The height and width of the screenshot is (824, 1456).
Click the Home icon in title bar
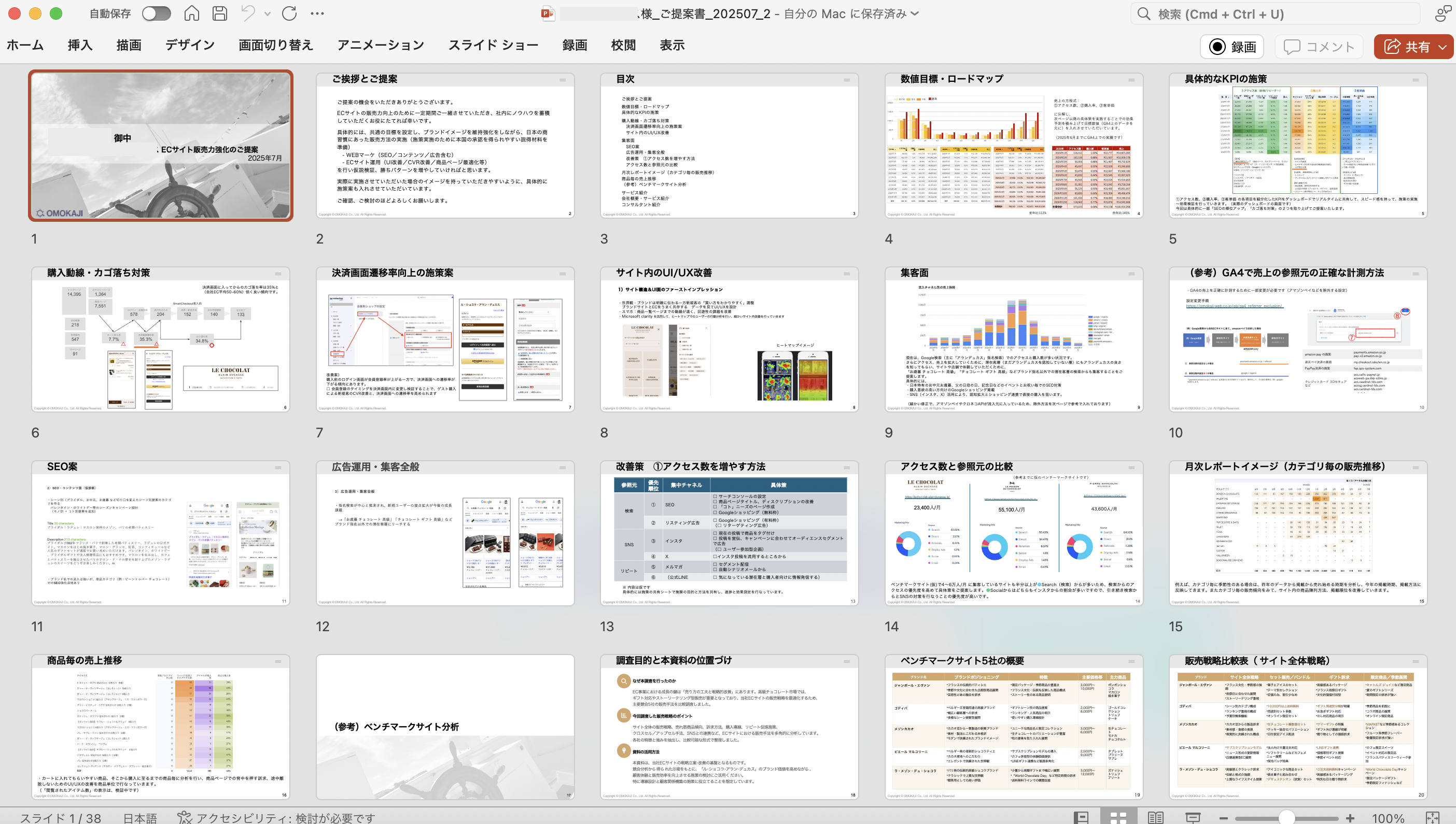click(x=191, y=13)
